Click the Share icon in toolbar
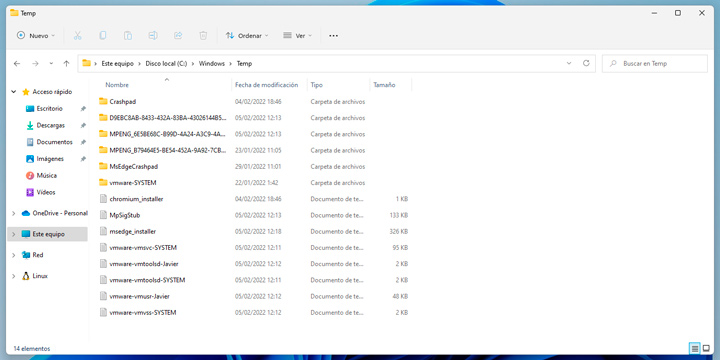This screenshot has width=720, height=360. pyautogui.click(x=178, y=35)
